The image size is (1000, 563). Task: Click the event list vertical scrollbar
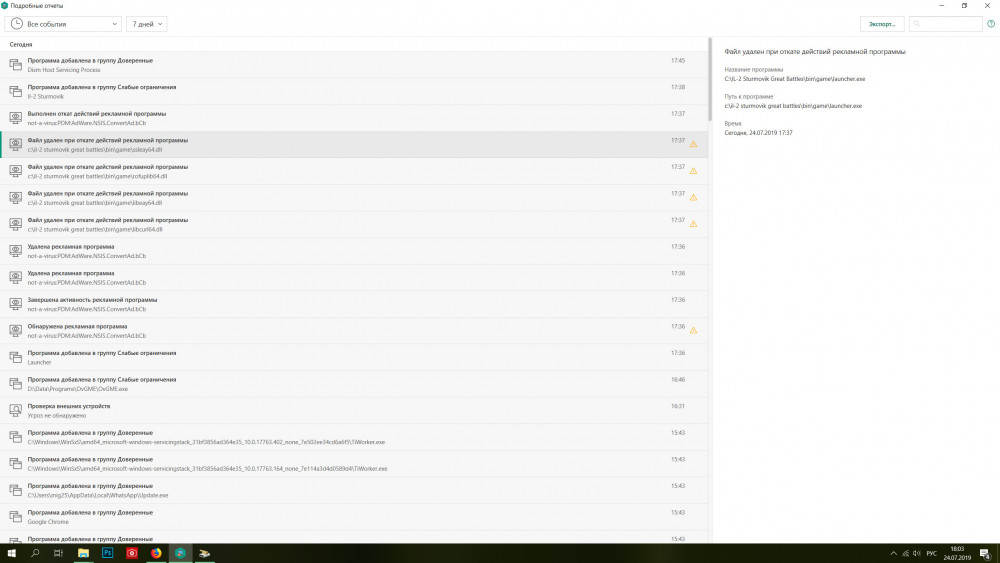(710, 80)
